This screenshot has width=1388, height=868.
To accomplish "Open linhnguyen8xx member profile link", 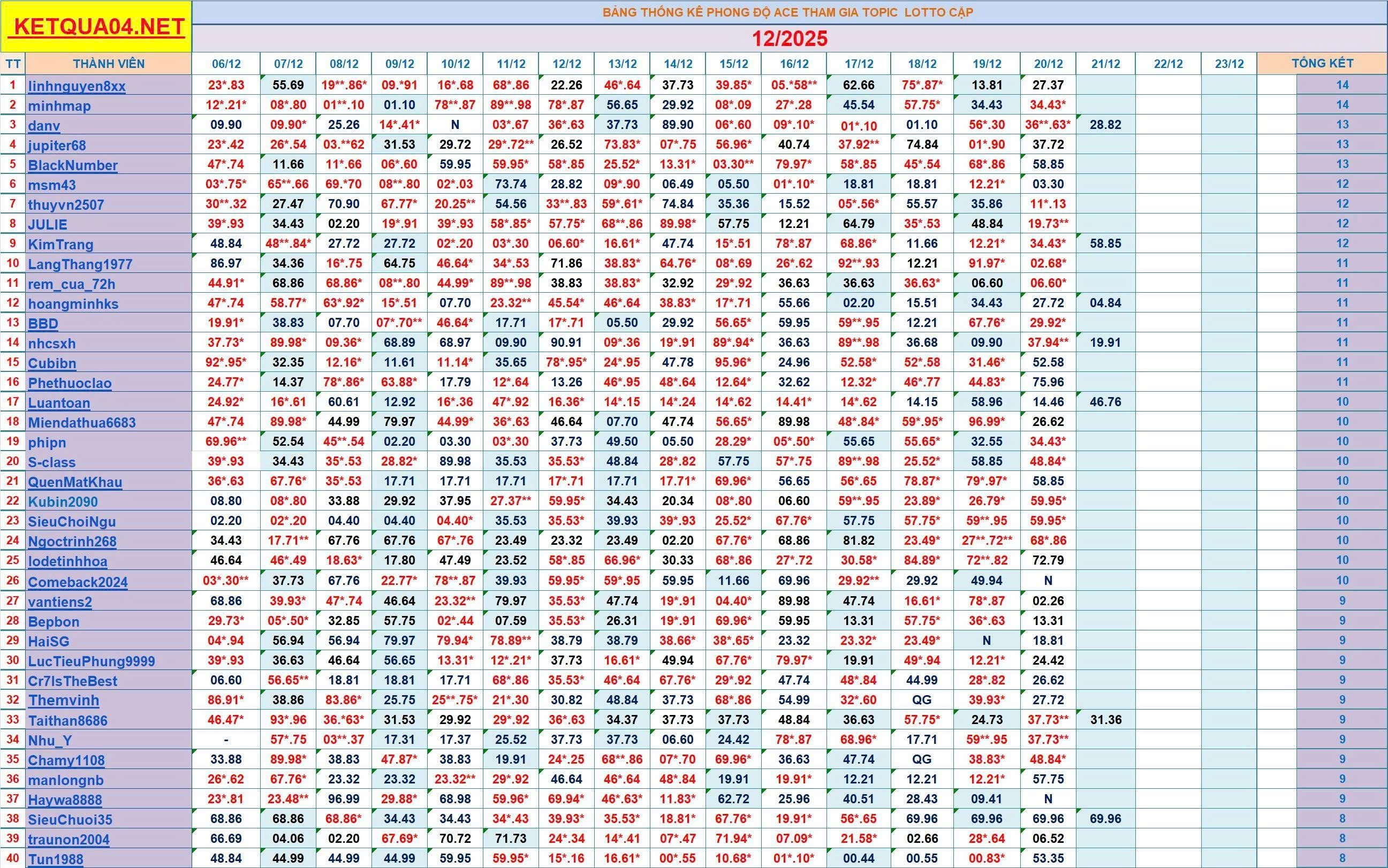I will (77, 86).
